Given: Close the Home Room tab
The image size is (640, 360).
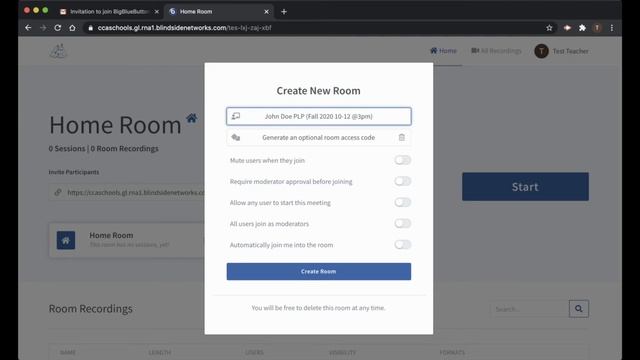Looking at the screenshot, I should (266, 11).
